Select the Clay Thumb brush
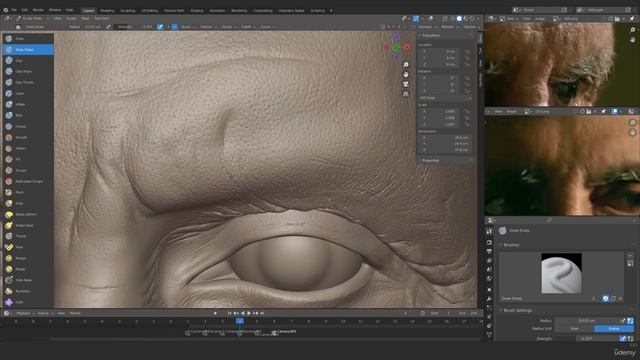Viewport: 640px width, 360px height. coord(28,82)
